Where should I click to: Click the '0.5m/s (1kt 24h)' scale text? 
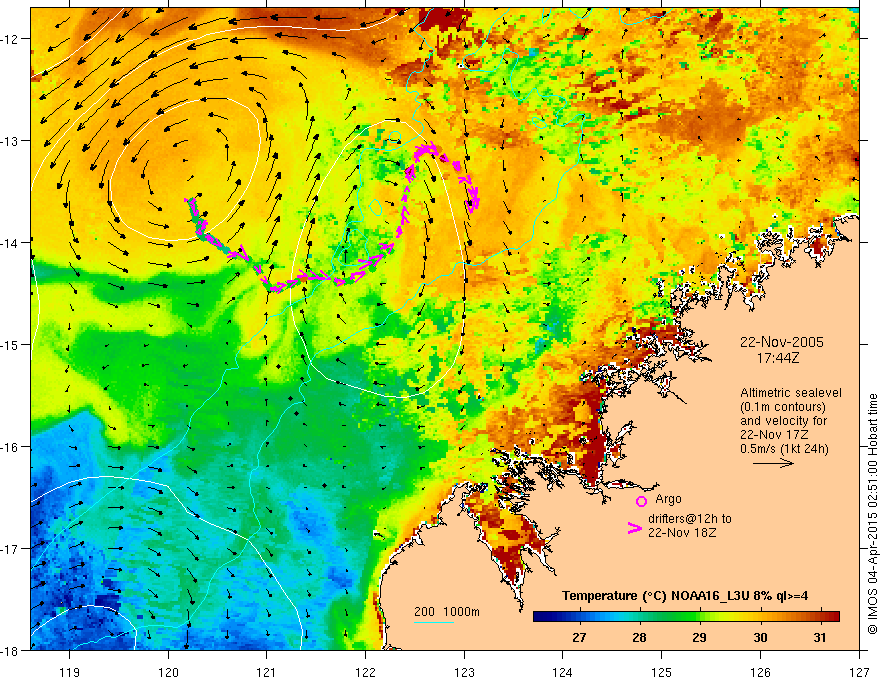(785, 449)
